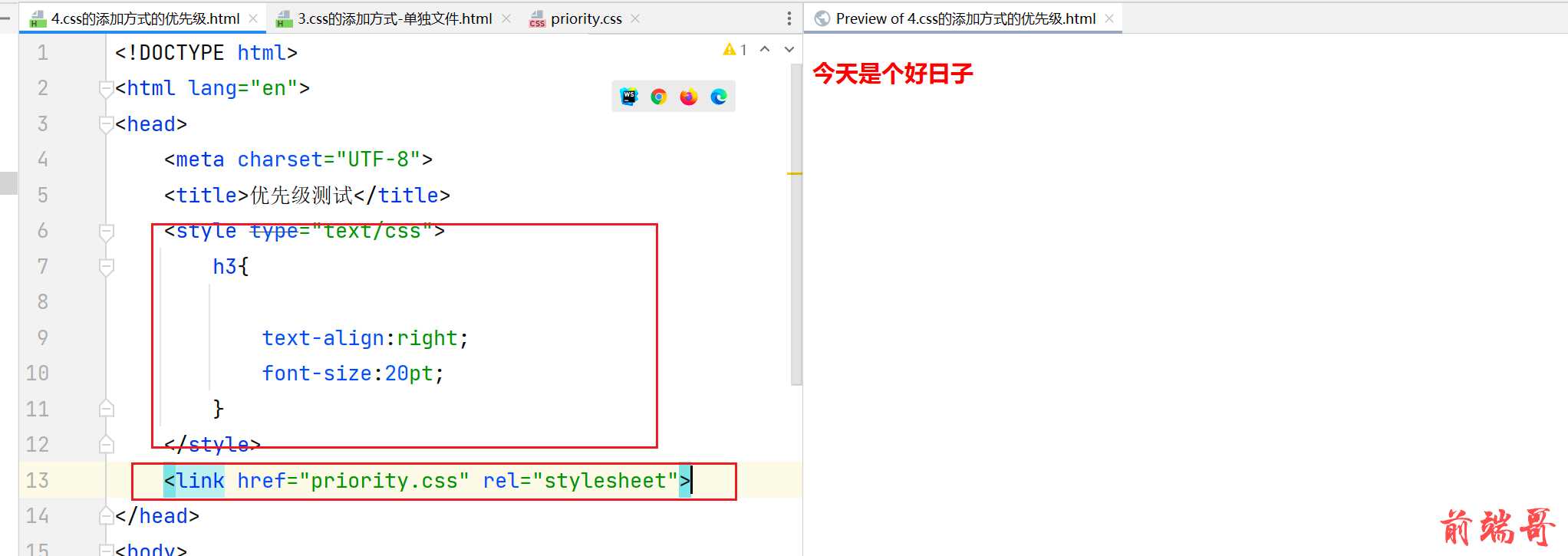Click the text-align:right property
The width and height of the screenshot is (1568, 556).
coord(365,338)
